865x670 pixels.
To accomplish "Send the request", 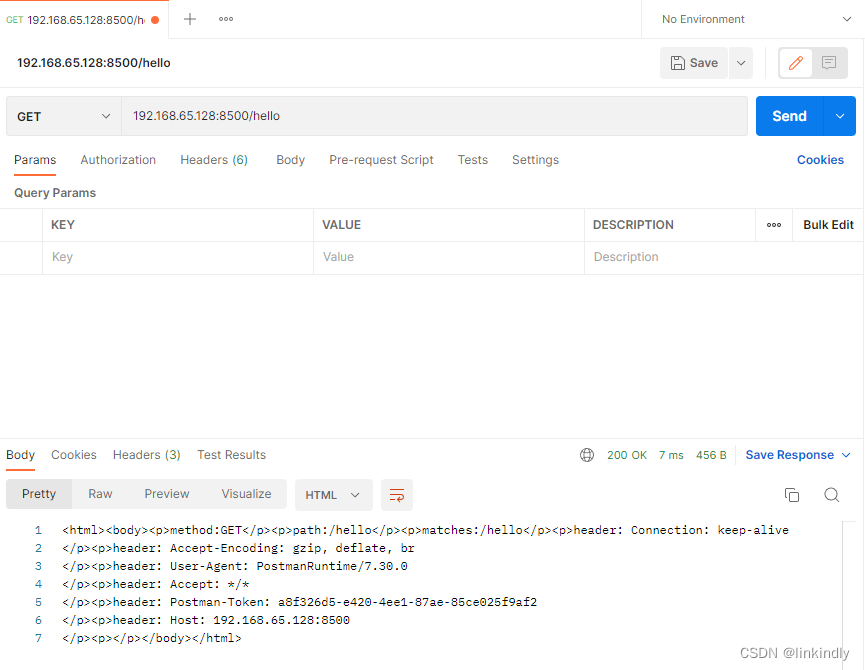I will [789, 115].
